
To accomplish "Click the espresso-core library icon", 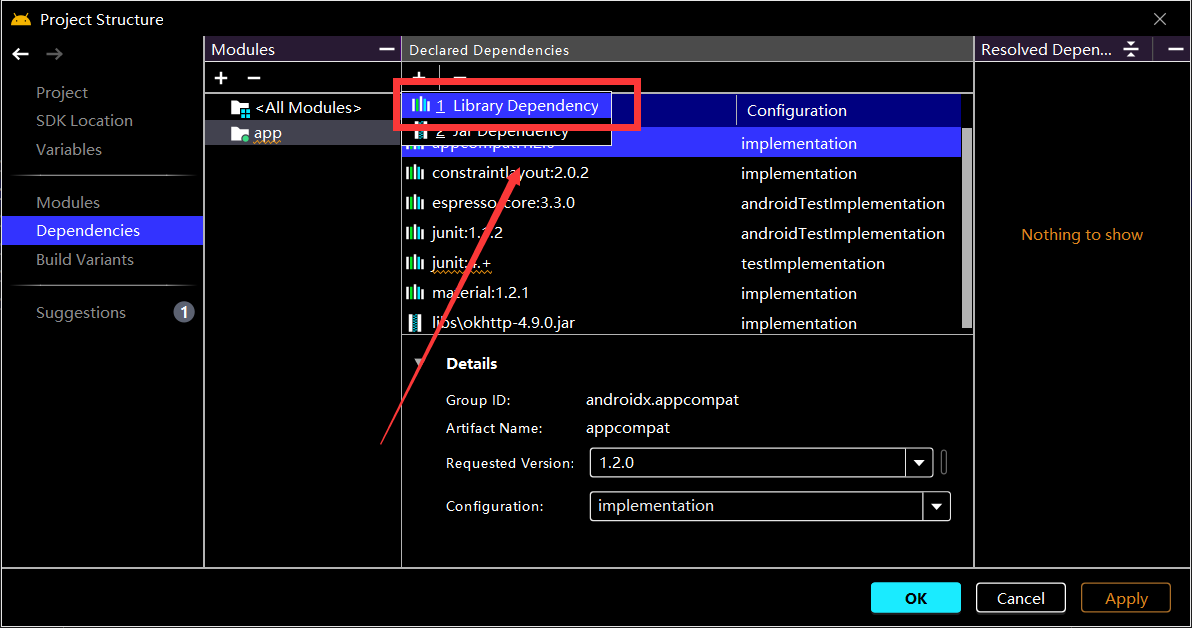I will (415, 203).
